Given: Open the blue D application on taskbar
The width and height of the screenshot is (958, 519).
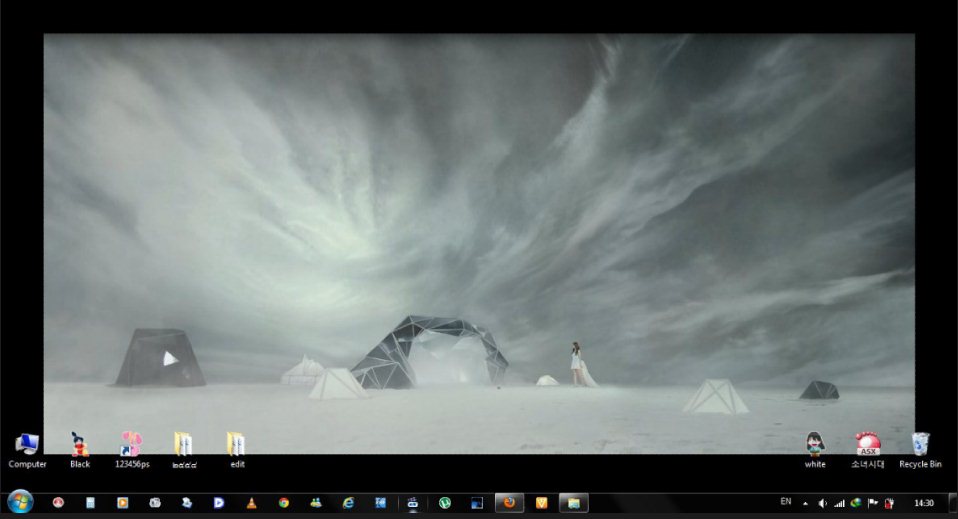Looking at the screenshot, I should coord(219,503).
